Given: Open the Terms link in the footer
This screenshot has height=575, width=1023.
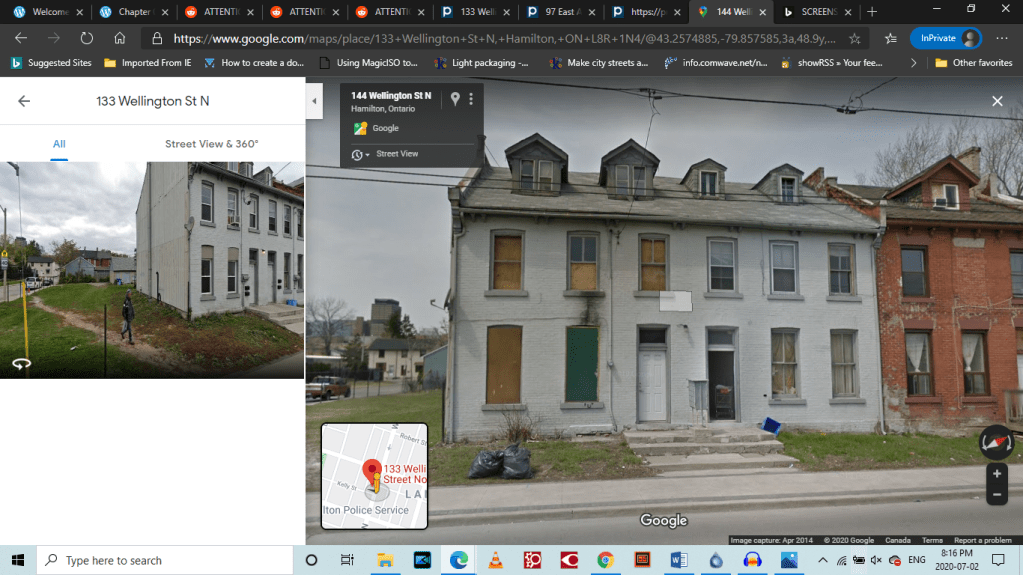Looking at the screenshot, I should [932, 540].
